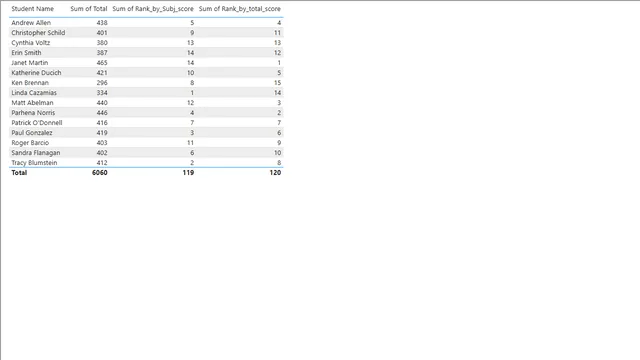Click Patrick O'Donnell's total 416
The image size is (640, 360).
click(102, 123)
